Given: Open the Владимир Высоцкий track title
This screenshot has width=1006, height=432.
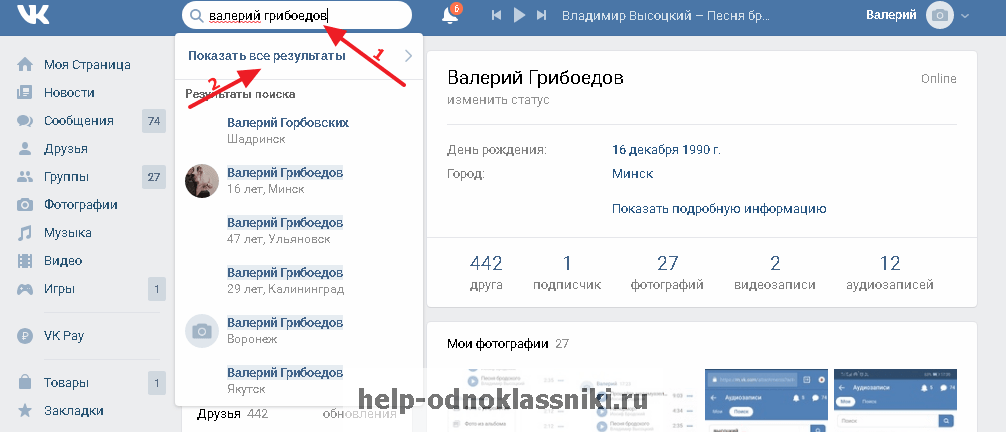Looking at the screenshot, I should pyautogui.click(x=665, y=15).
